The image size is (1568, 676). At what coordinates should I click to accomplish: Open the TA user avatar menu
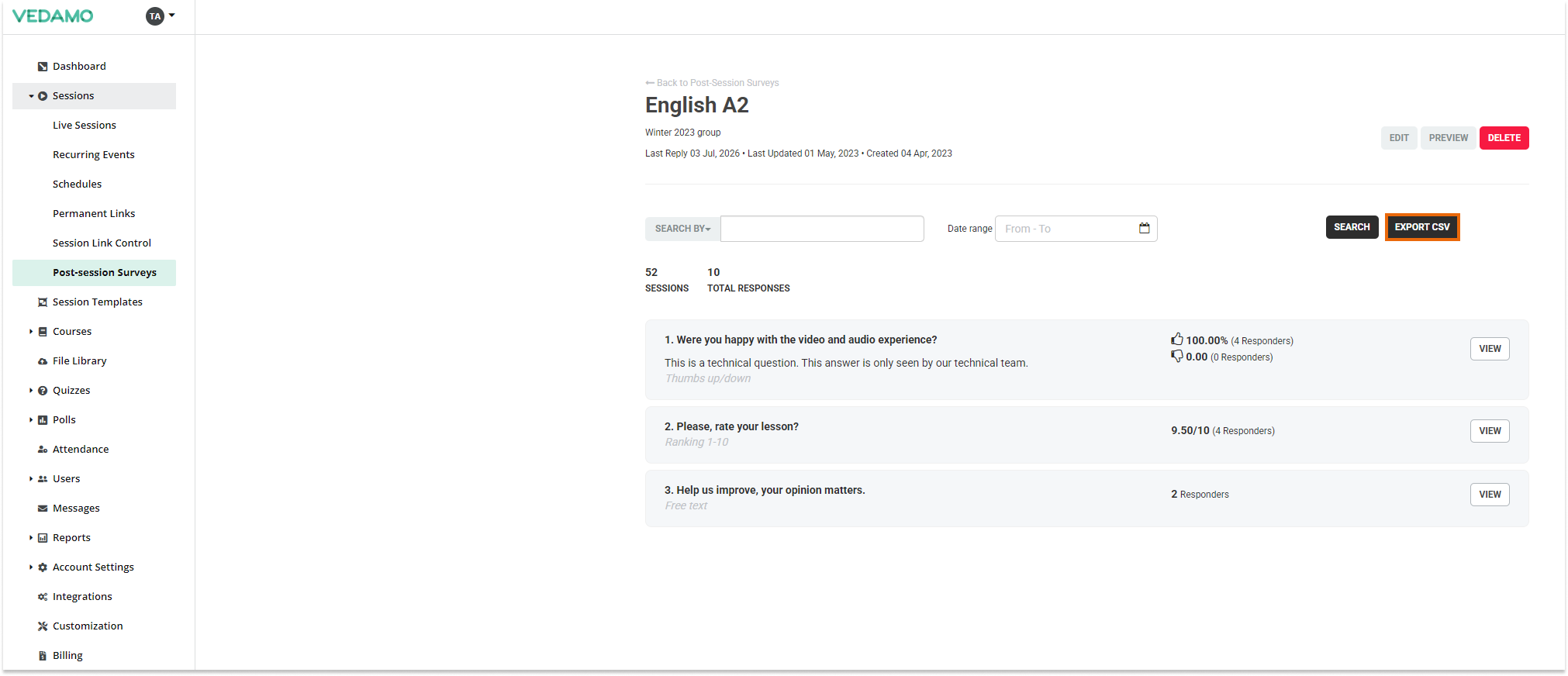[155, 16]
